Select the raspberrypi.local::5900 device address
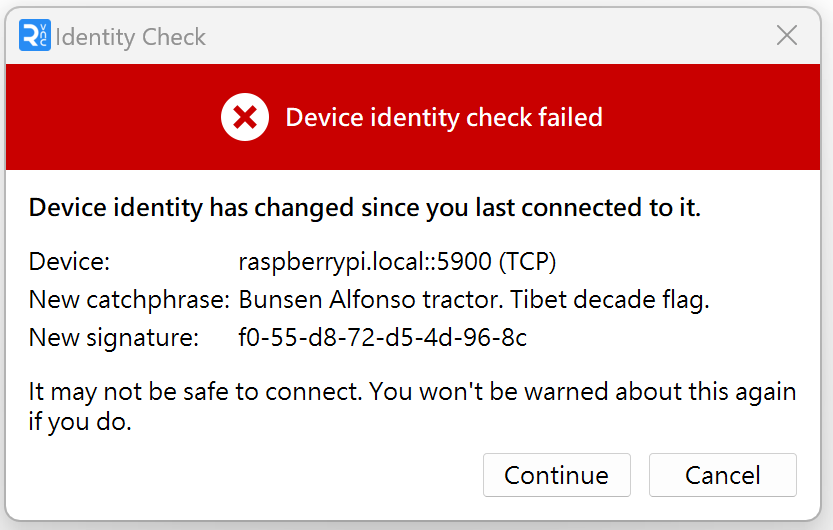 365,262
